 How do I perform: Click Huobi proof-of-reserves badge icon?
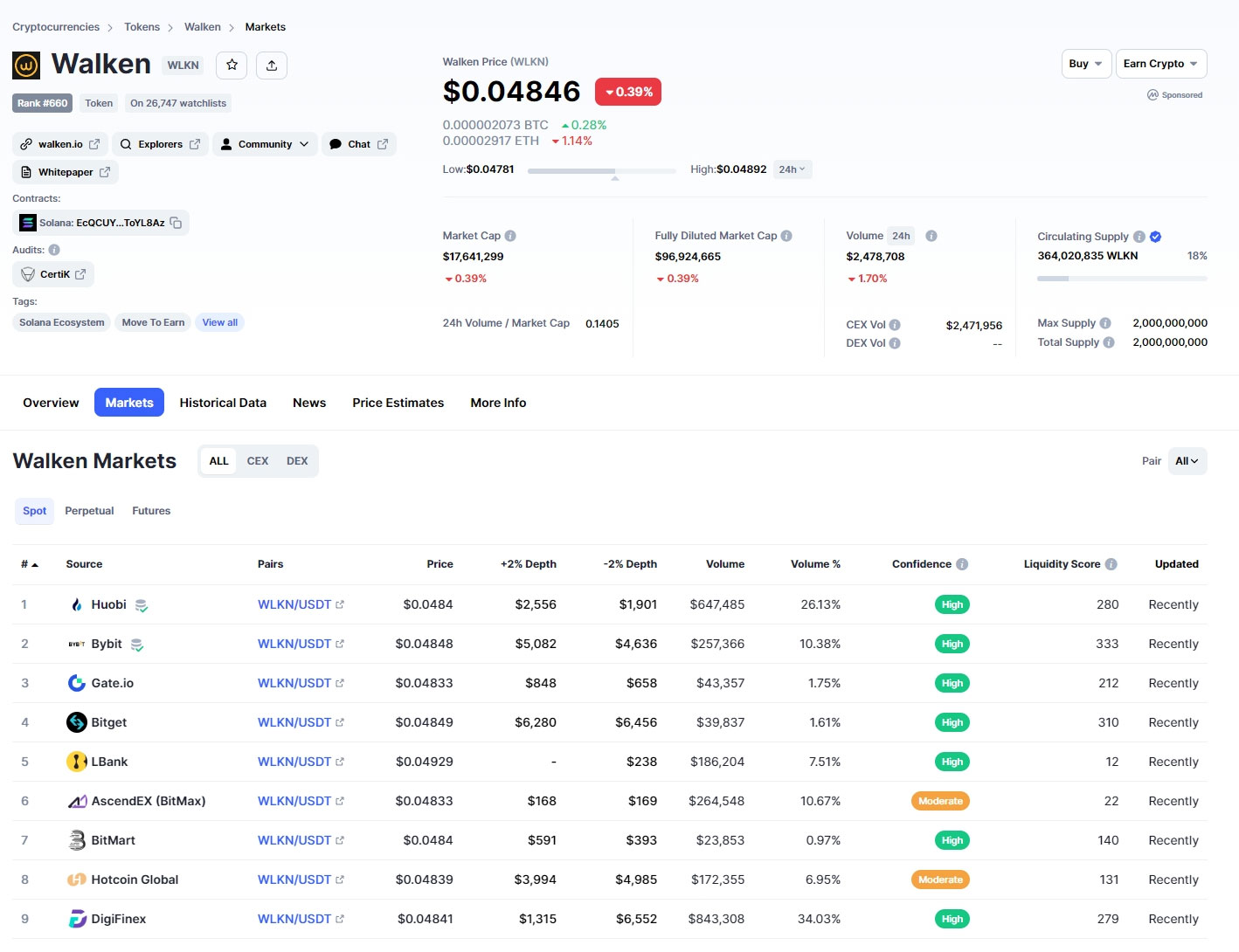click(x=142, y=605)
